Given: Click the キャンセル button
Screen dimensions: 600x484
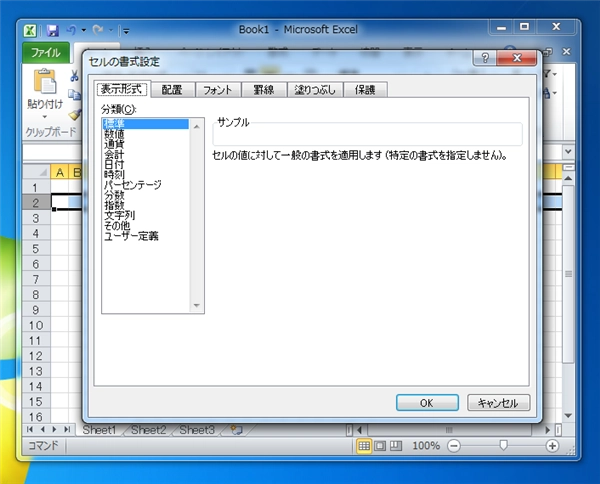Looking at the screenshot, I should pos(498,403).
